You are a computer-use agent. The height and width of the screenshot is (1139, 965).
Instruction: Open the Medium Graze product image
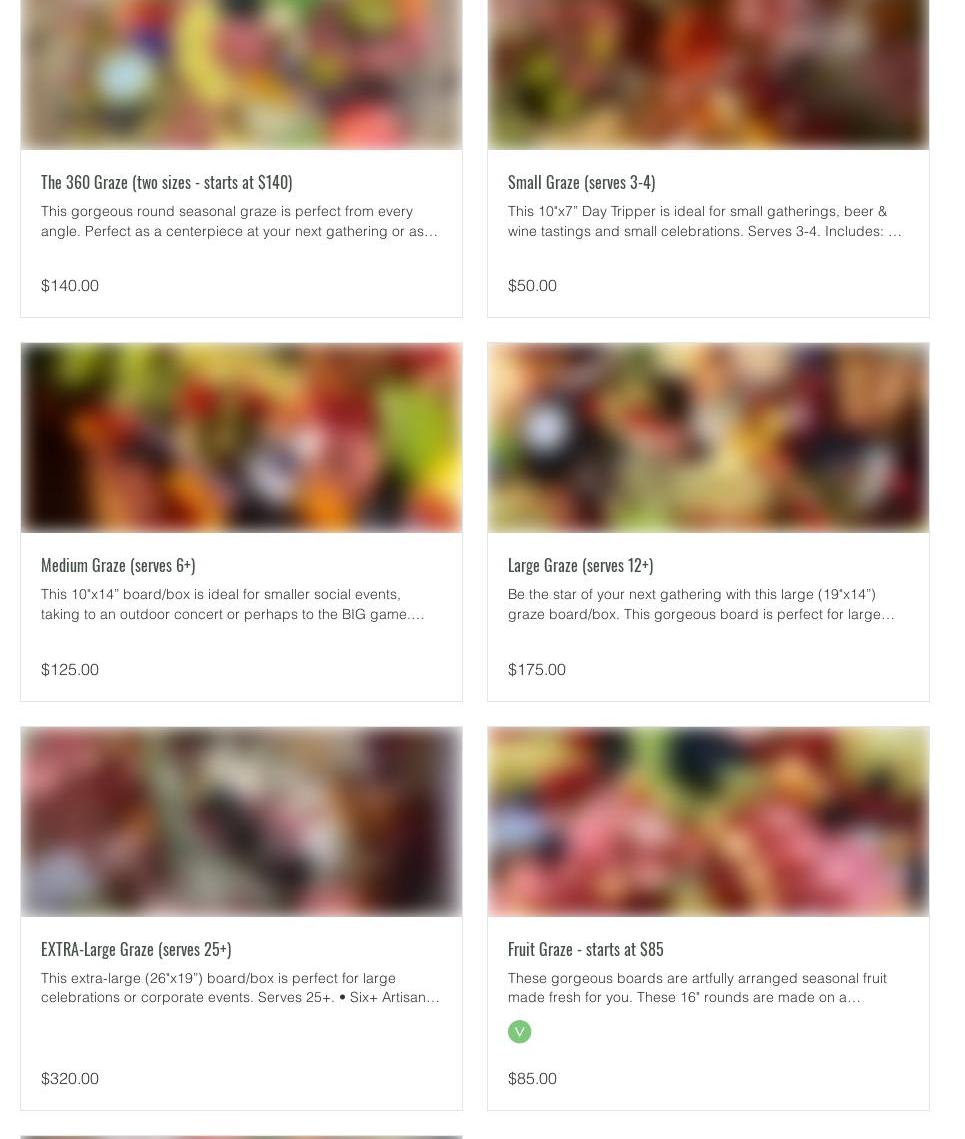tap(241, 438)
